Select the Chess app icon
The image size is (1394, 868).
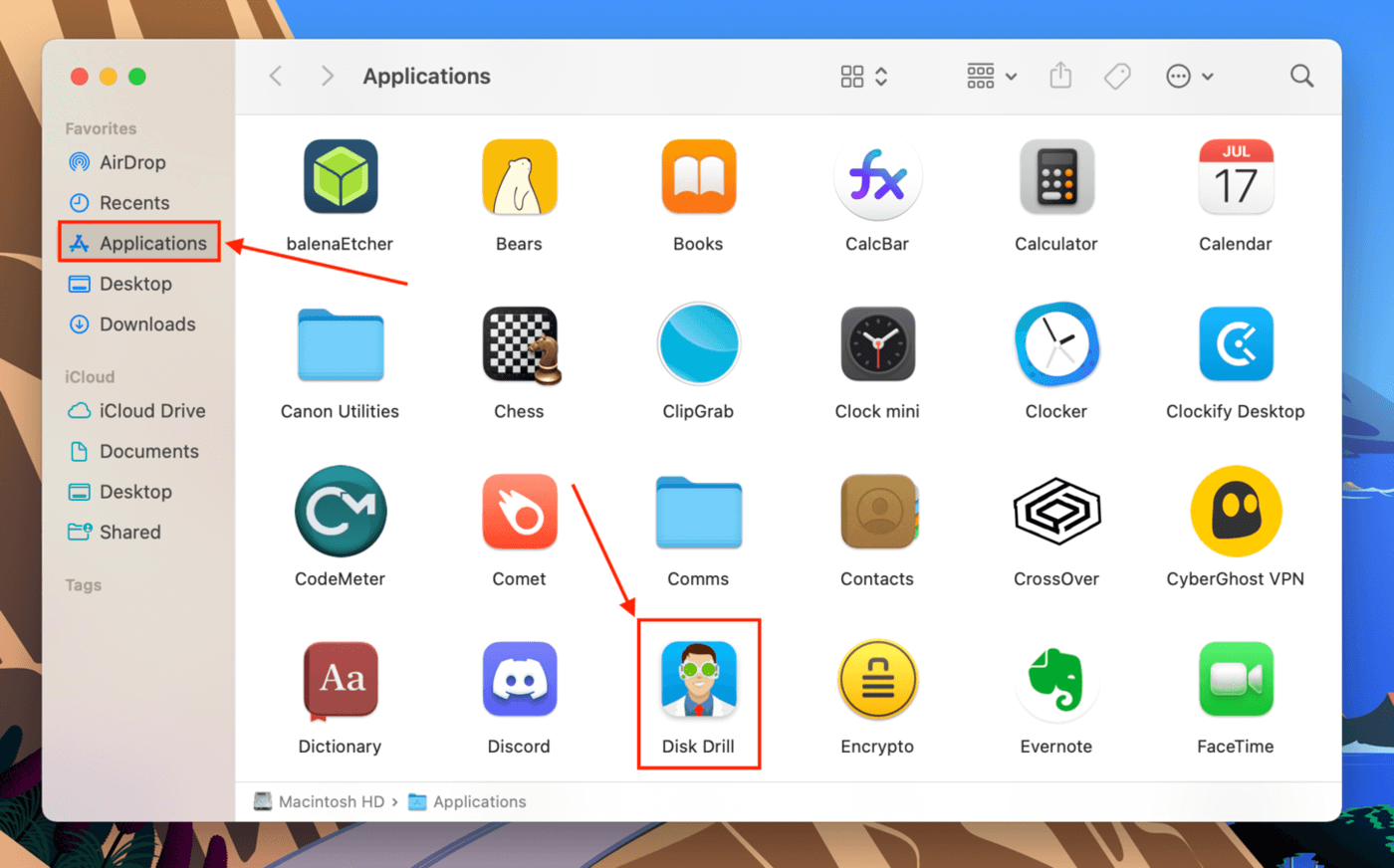522,344
